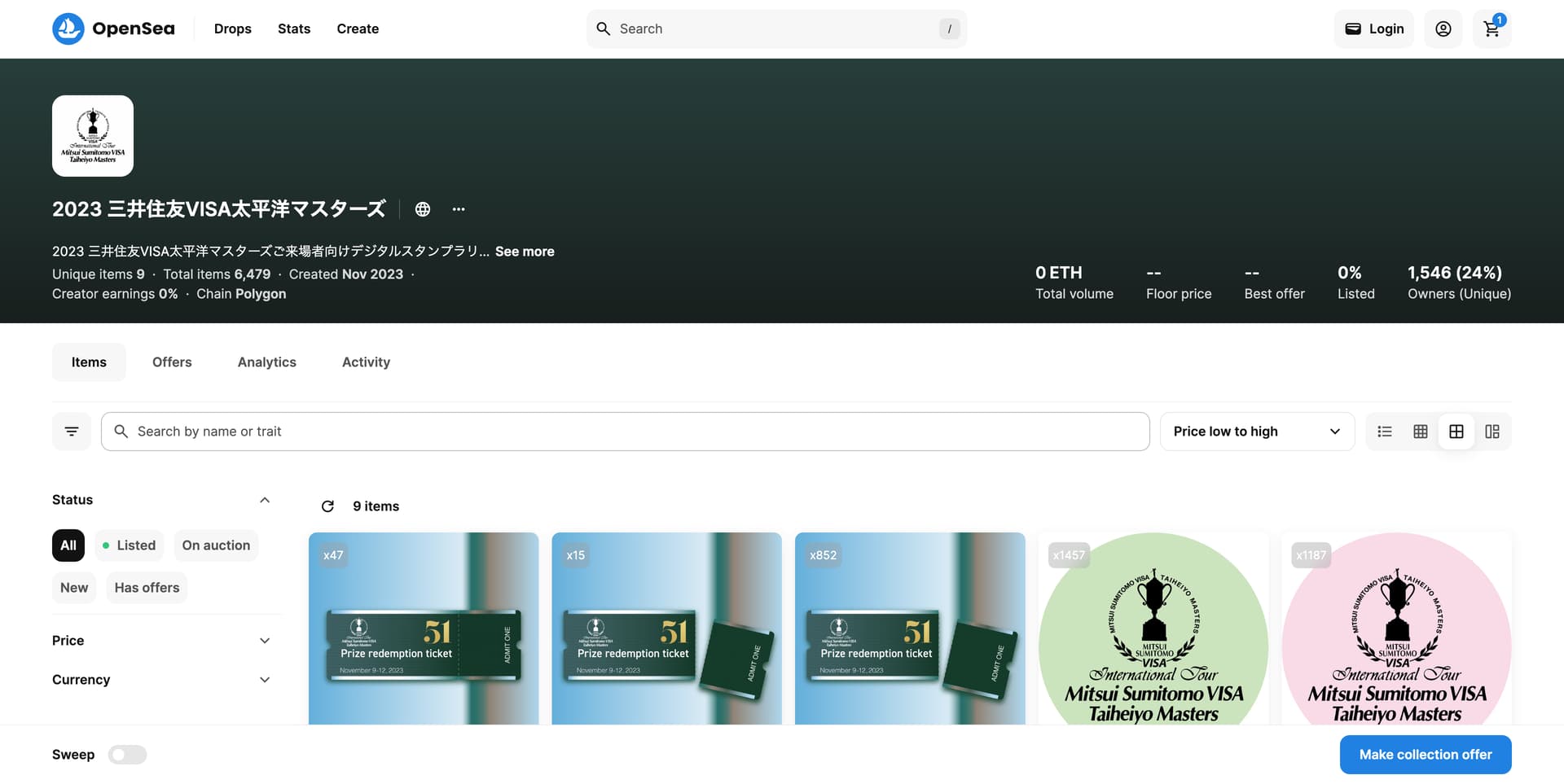Screen dimensions: 1564x784
Task: Click the 0% Listed stat
Action: pos(1356,283)
